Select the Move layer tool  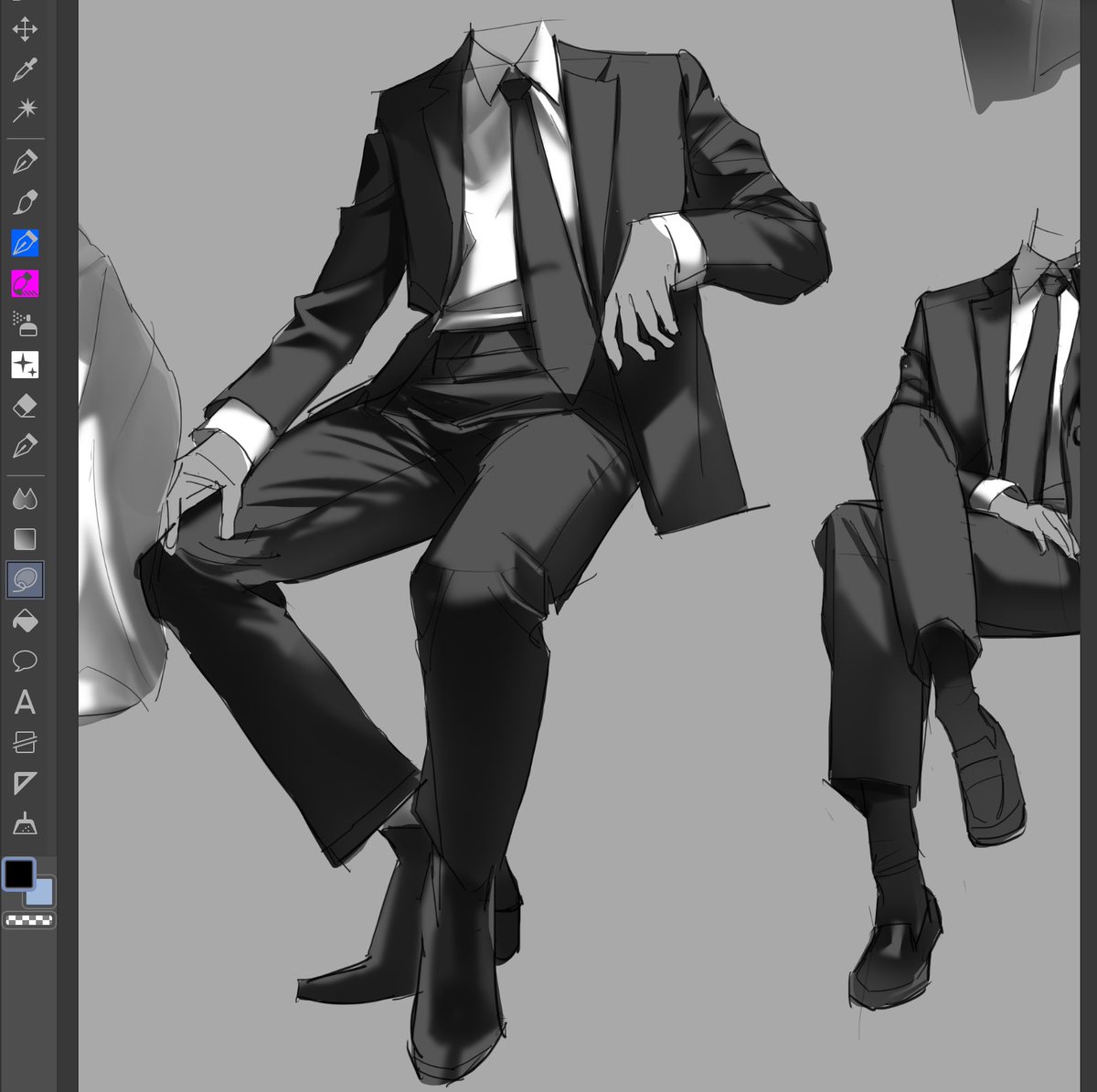tap(25, 28)
